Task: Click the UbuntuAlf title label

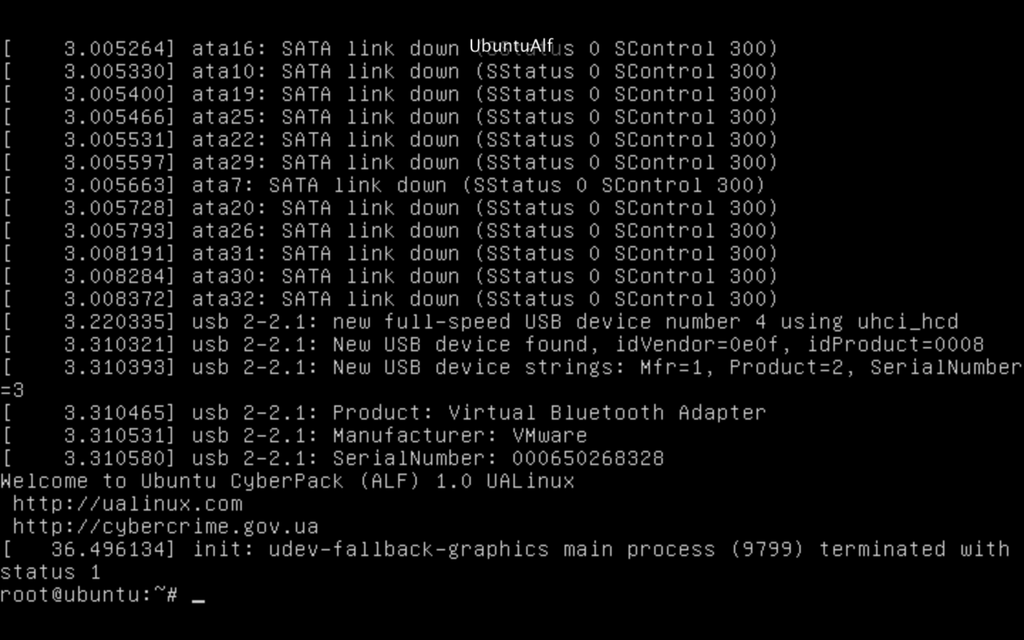Action: 510,45
